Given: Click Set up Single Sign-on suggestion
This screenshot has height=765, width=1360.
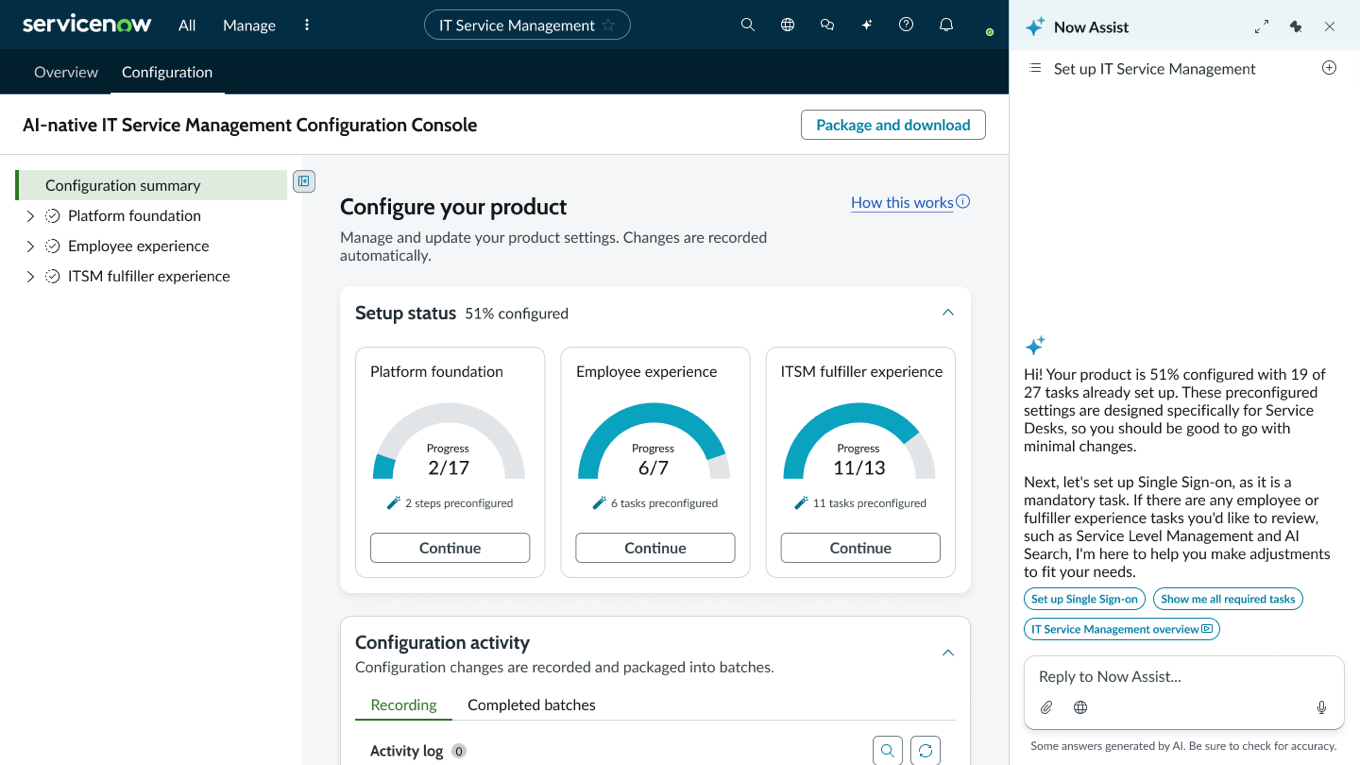Looking at the screenshot, I should [x=1084, y=599].
